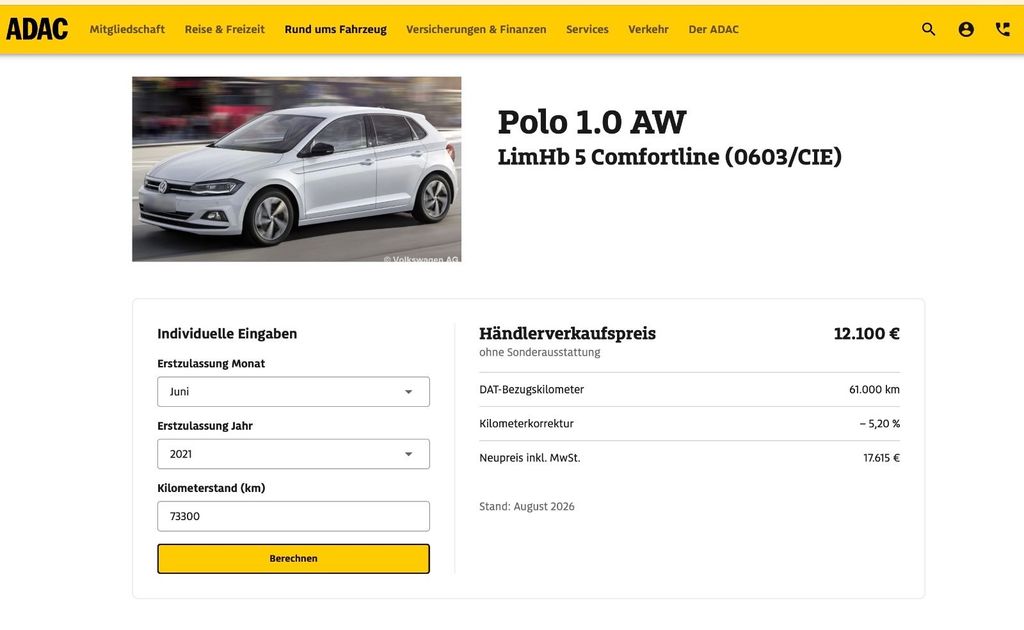Click the phone contact icon
The image size is (1024, 630).
1002,29
